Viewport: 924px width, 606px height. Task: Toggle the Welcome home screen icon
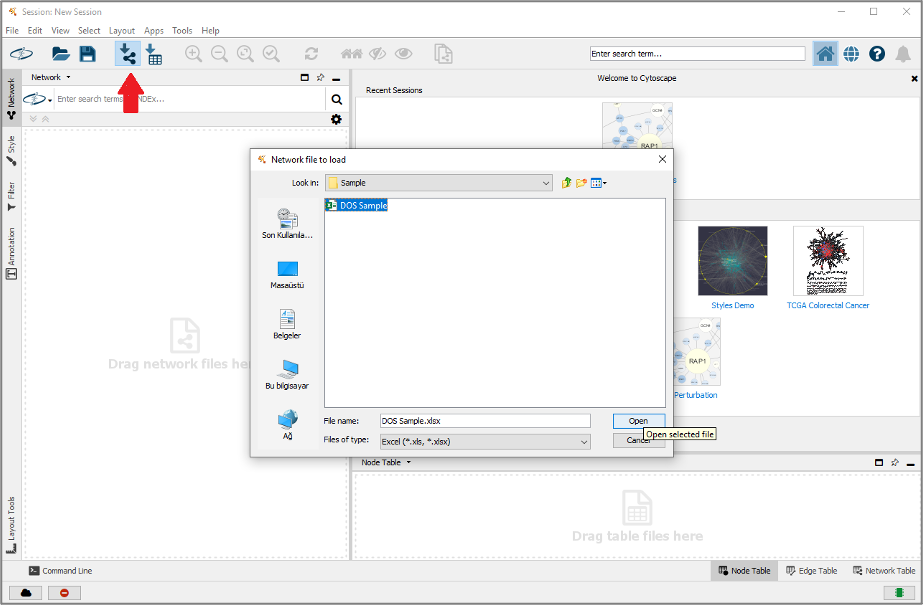(x=825, y=54)
